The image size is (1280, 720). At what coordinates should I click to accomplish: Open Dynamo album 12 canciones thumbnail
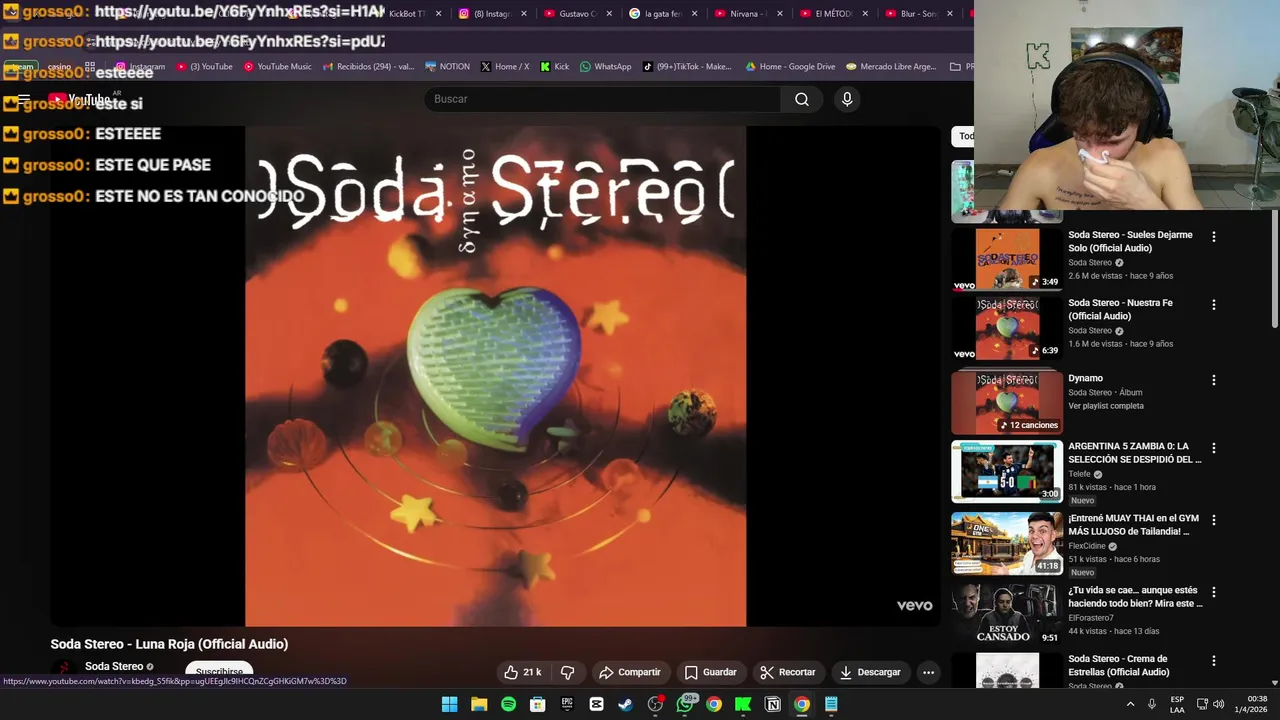tap(1006, 402)
